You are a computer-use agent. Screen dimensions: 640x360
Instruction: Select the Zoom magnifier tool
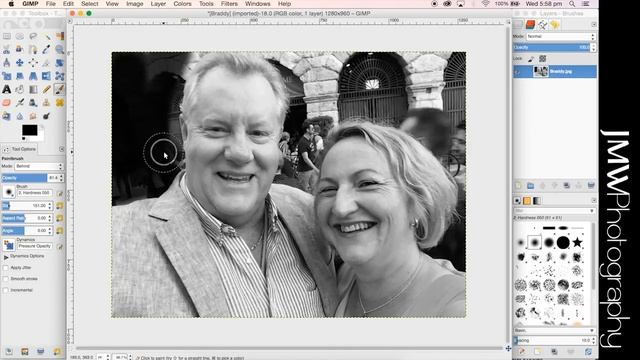(60, 50)
